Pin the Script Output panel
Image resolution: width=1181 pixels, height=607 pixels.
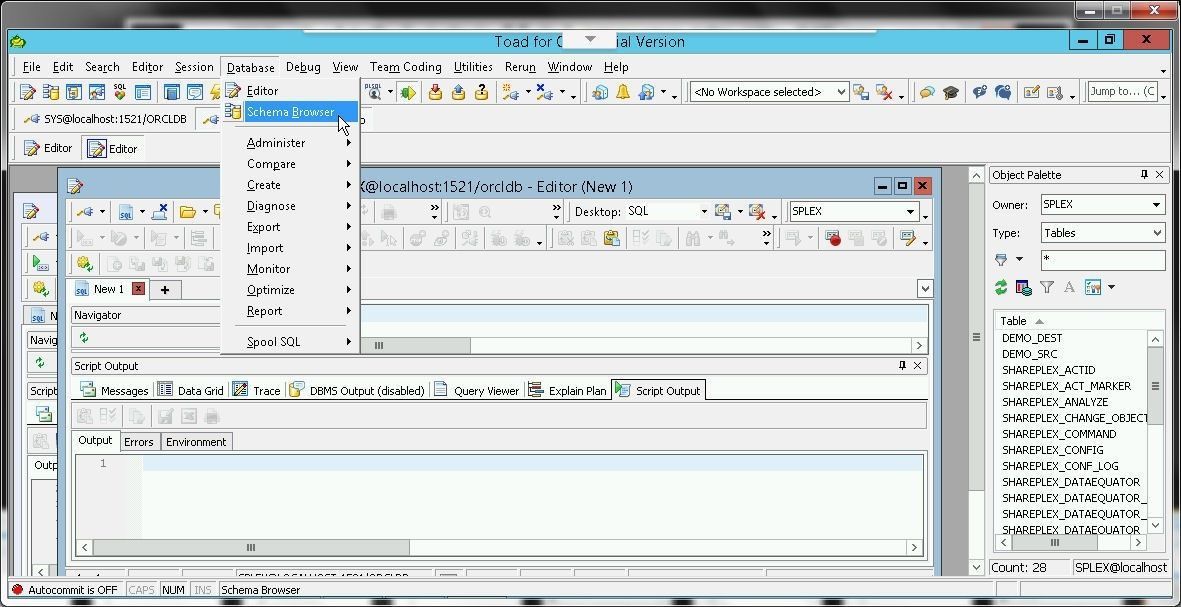click(x=902, y=365)
